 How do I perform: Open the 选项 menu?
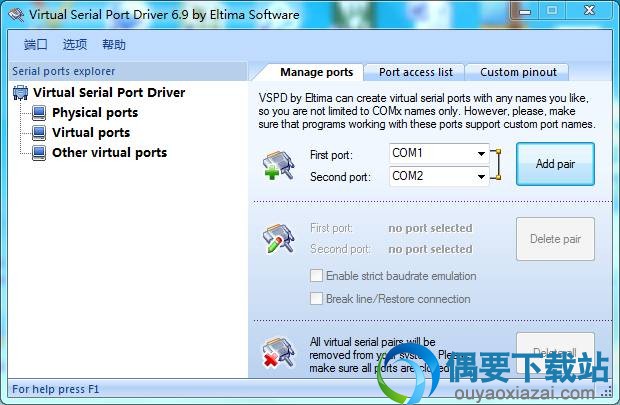click(x=75, y=44)
